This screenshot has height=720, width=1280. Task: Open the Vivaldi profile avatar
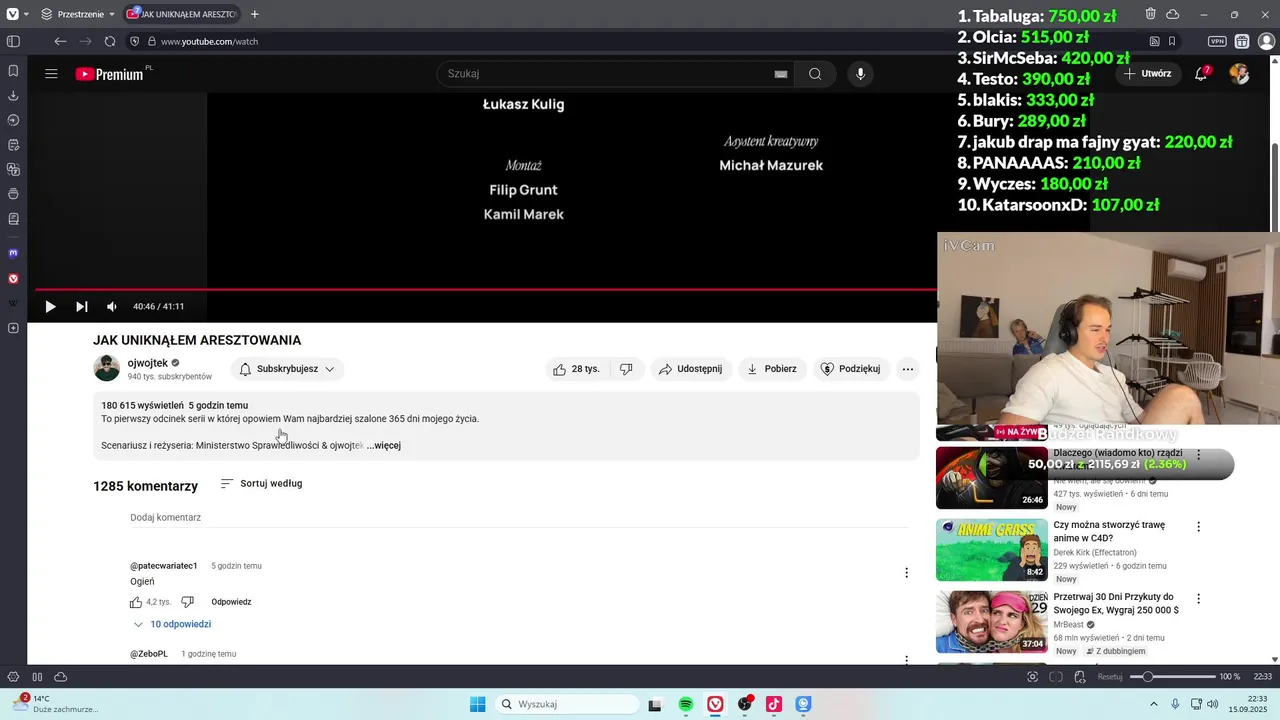(x=1266, y=41)
